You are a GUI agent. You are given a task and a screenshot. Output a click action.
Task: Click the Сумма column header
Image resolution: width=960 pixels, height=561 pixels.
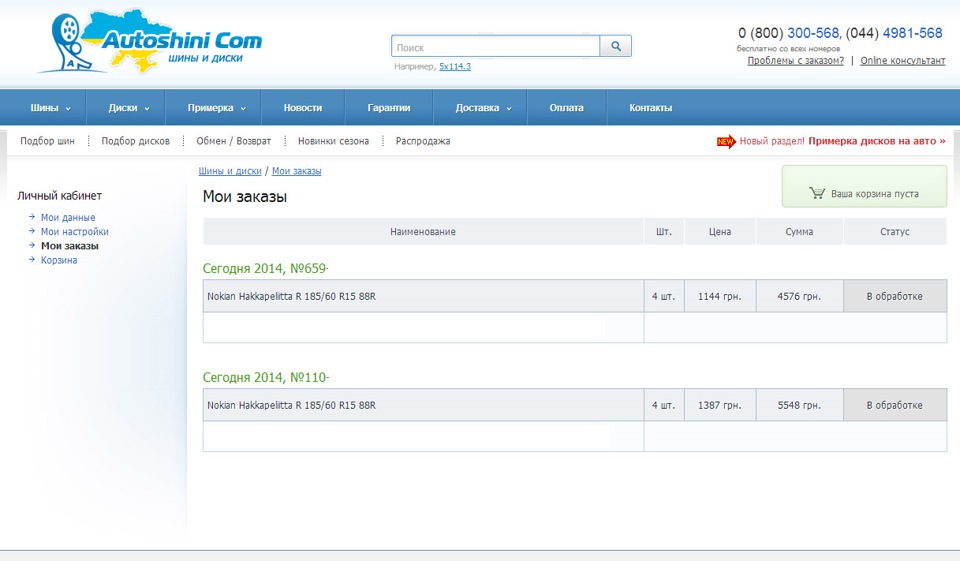coord(799,232)
